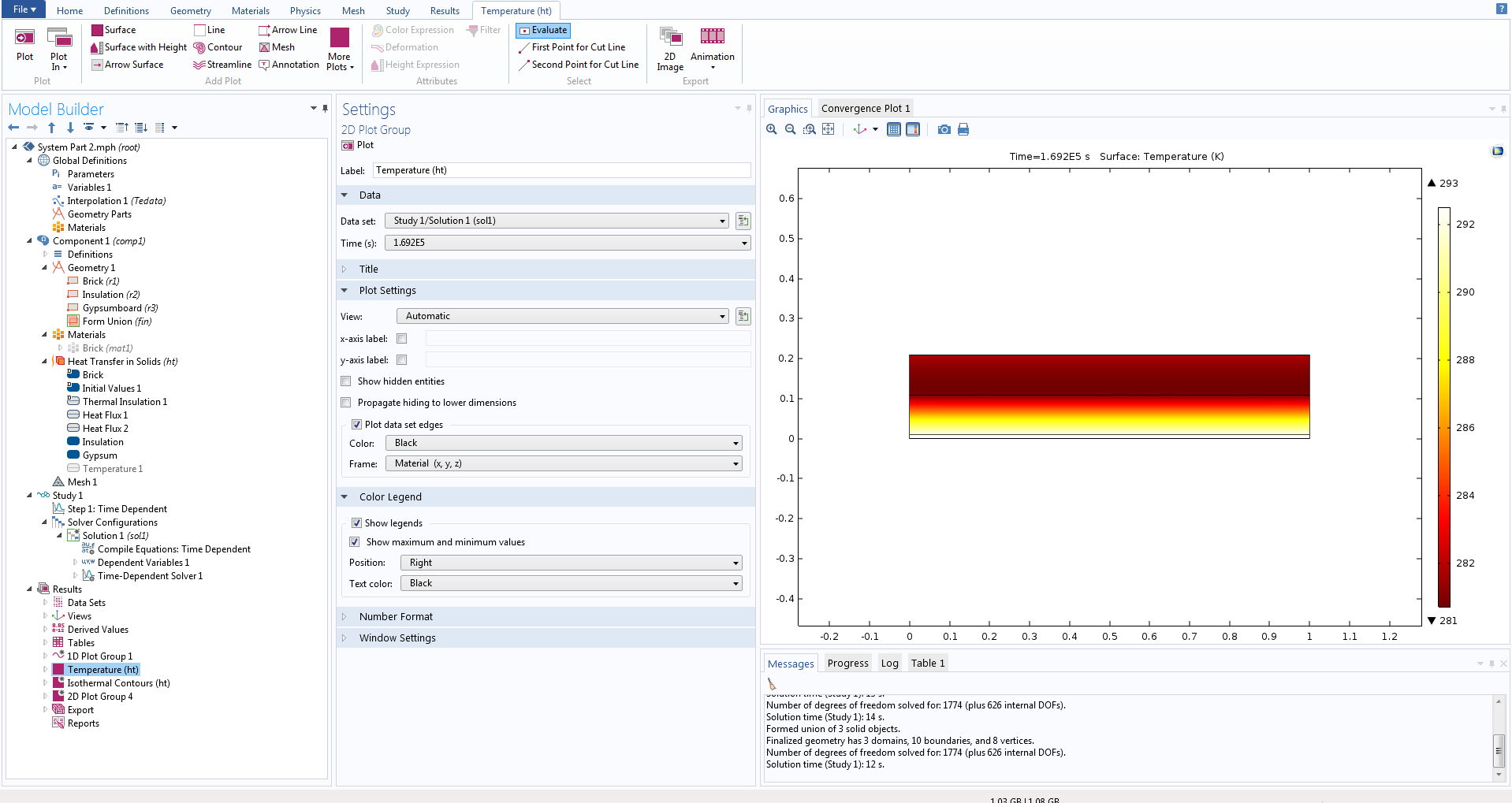
Task: Click the Animation export icon
Action: pyautogui.click(x=712, y=37)
